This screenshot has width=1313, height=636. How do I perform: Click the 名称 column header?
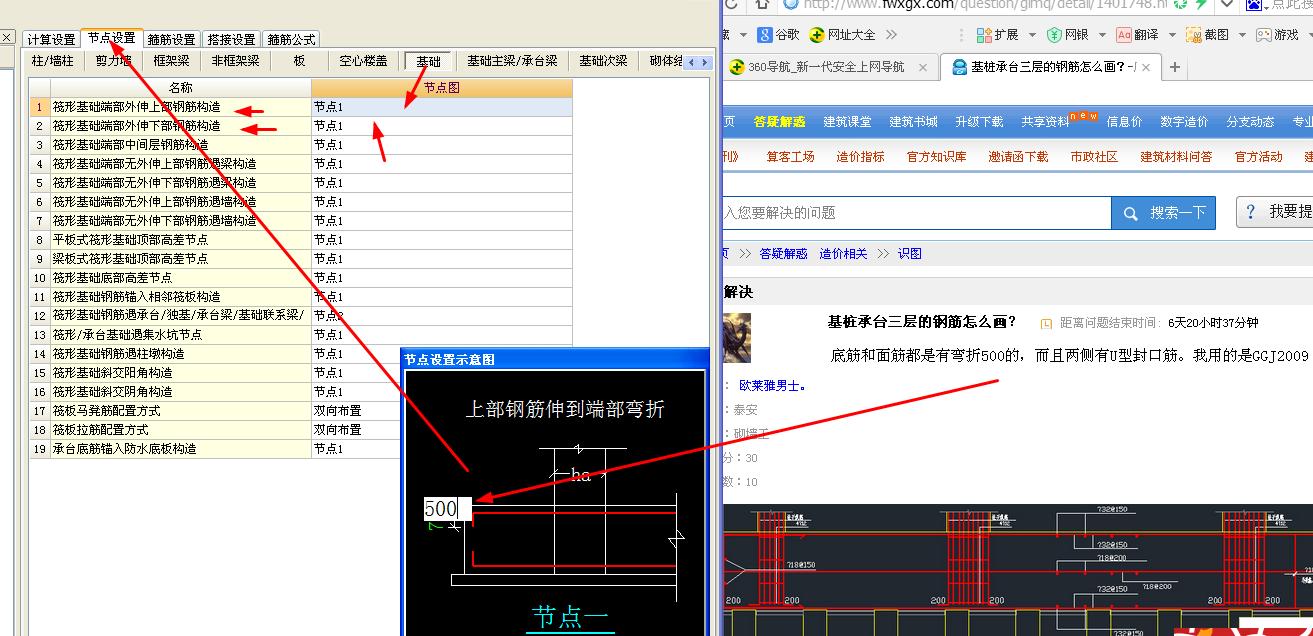[x=181, y=88]
